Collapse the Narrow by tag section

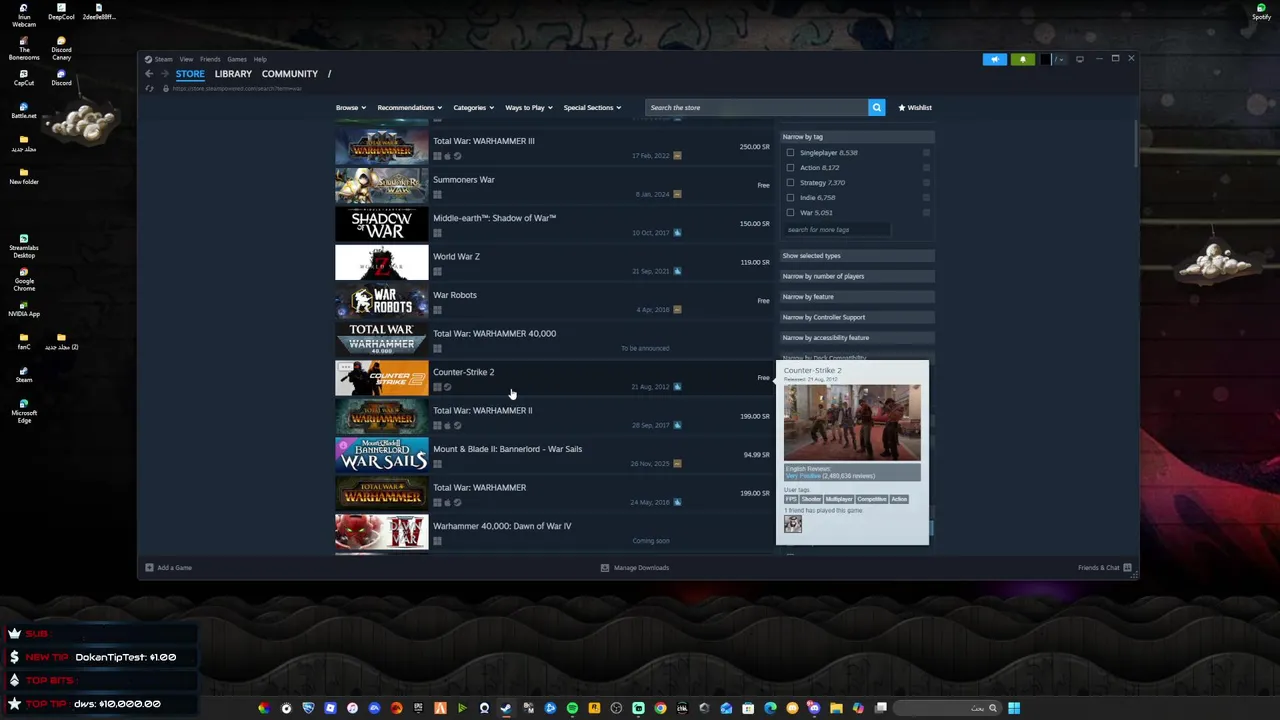[x=856, y=137]
